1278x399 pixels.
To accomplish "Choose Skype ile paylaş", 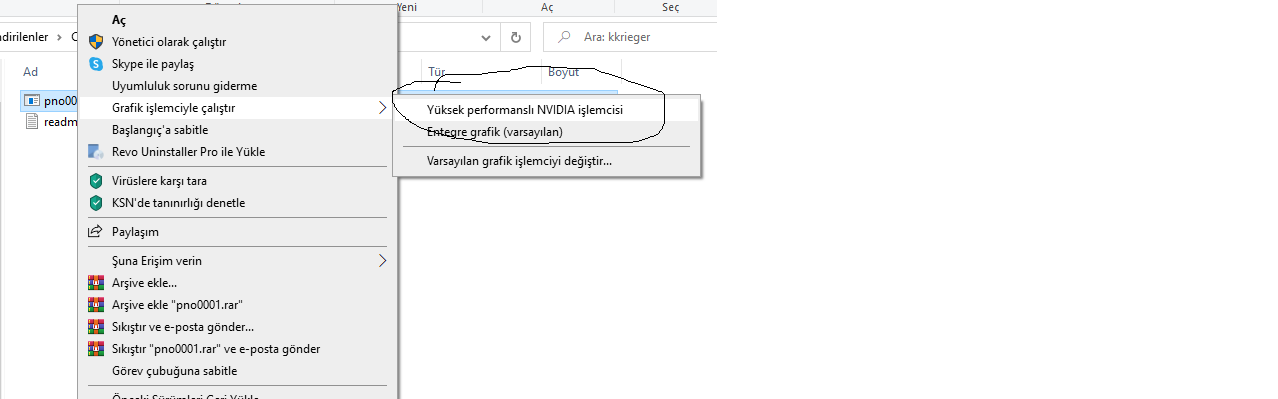I will point(238,64).
